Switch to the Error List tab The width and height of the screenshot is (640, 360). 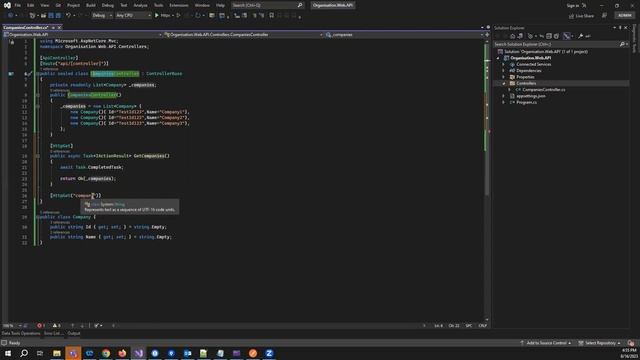click(53, 333)
